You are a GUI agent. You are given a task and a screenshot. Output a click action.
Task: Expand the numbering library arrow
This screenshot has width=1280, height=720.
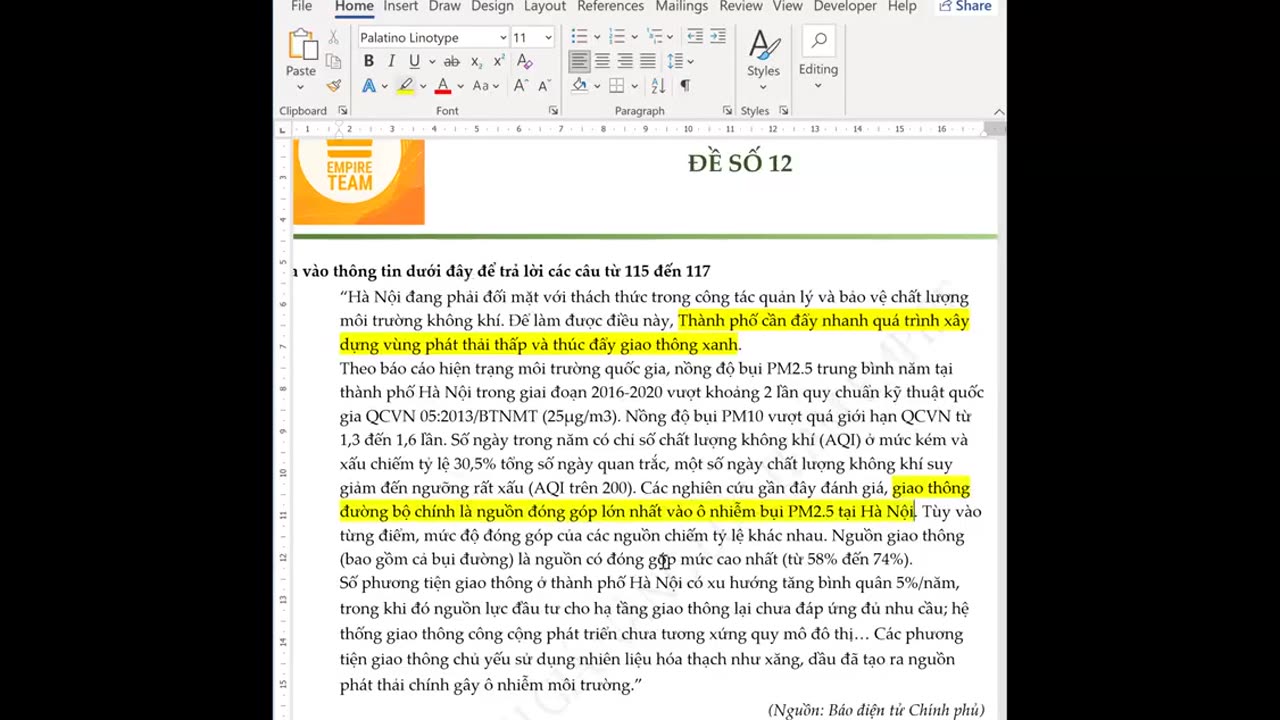[634, 37]
